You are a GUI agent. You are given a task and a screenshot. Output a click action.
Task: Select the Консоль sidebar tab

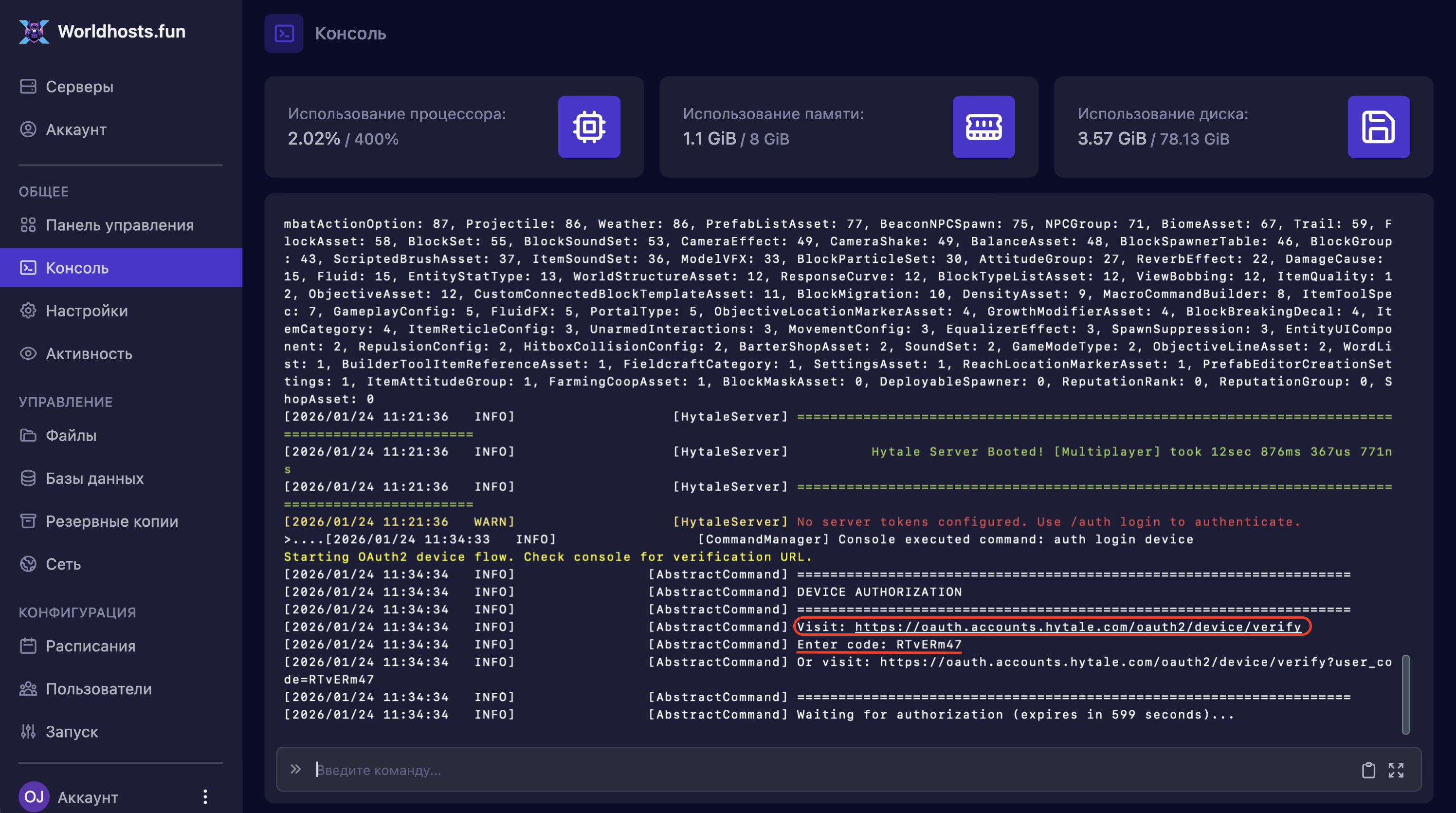tap(77, 268)
